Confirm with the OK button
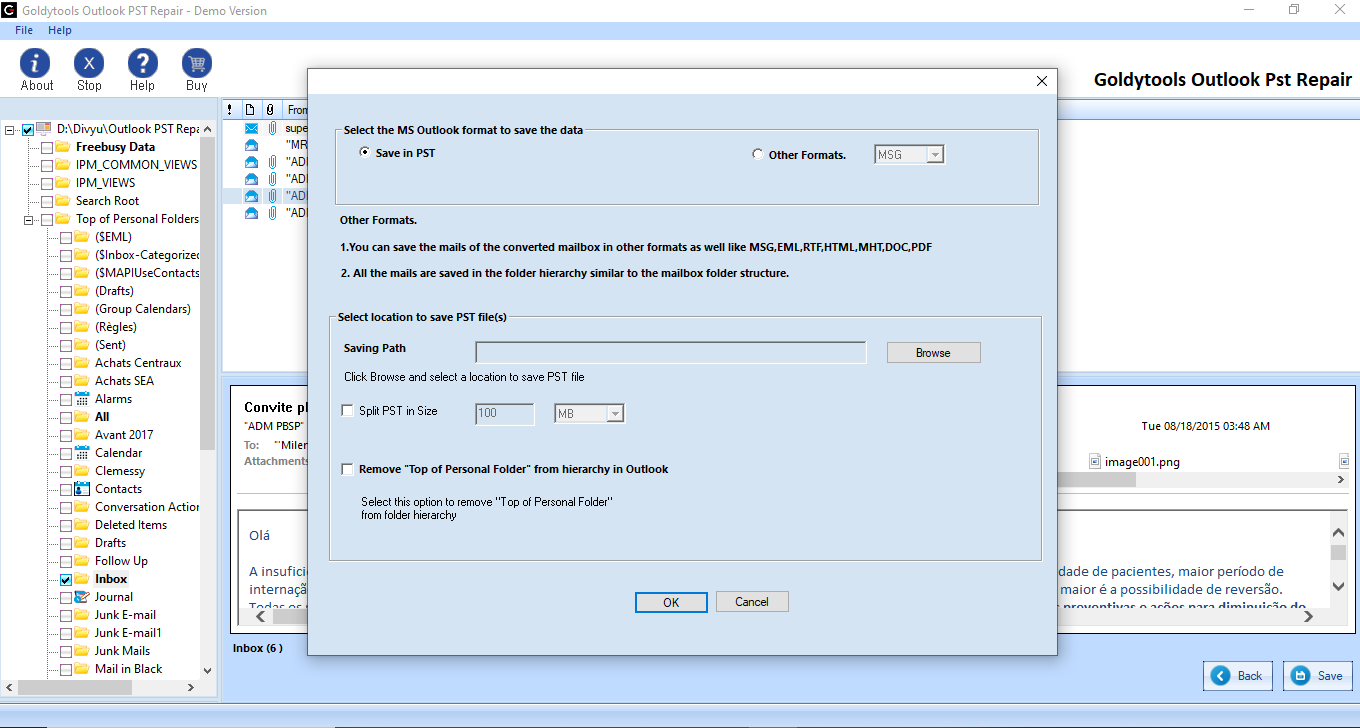The height and width of the screenshot is (728, 1360). pos(671,602)
